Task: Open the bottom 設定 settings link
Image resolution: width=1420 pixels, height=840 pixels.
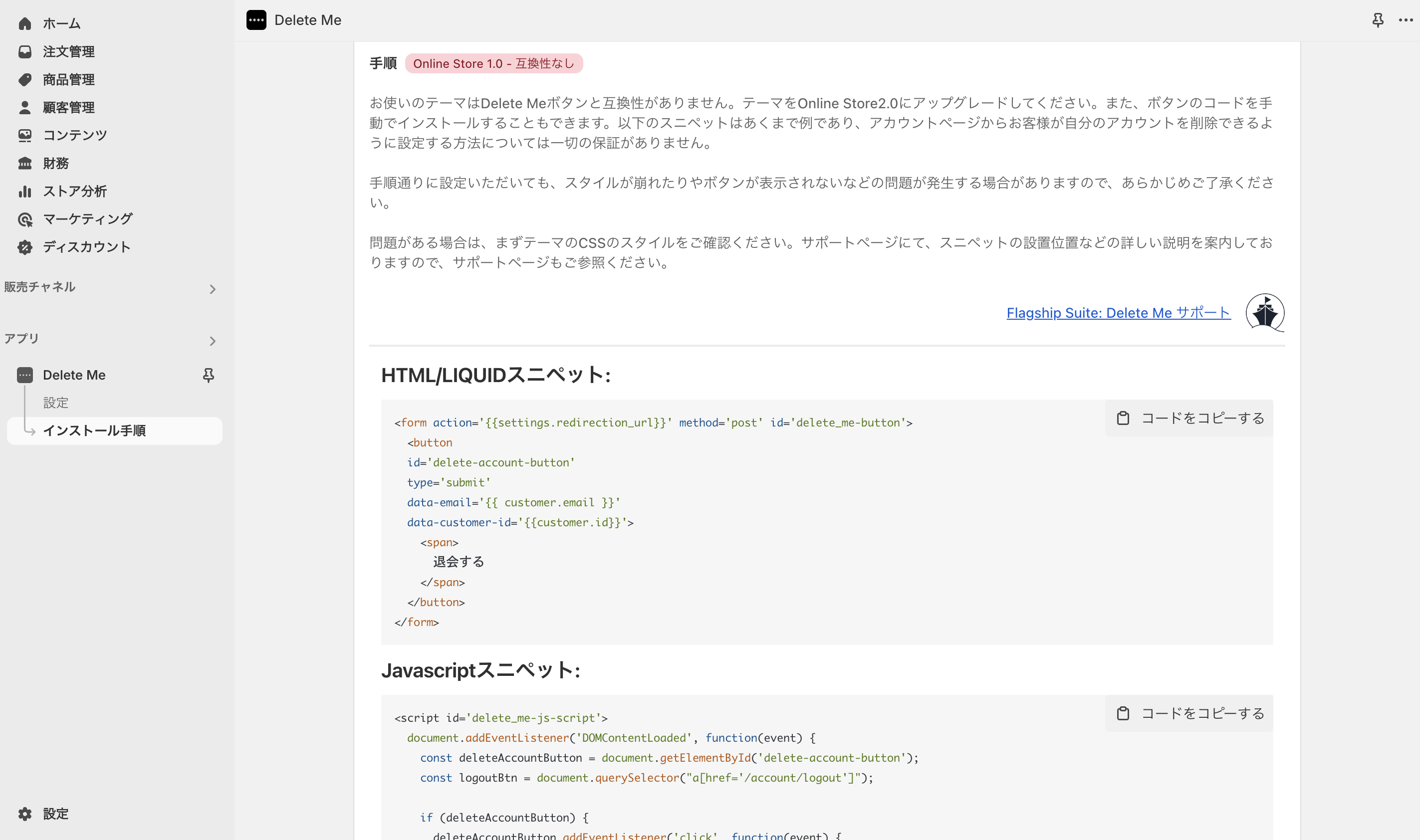Action: tap(55, 814)
